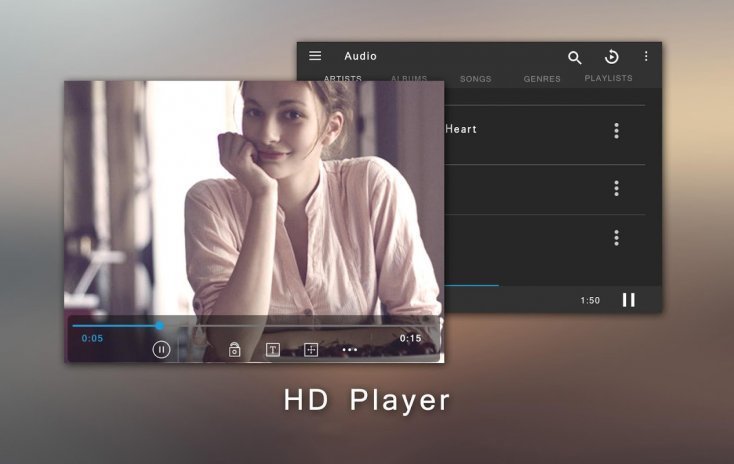Switch to the SONGS tab
Viewport: 734px width, 464px height.
coord(476,79)
